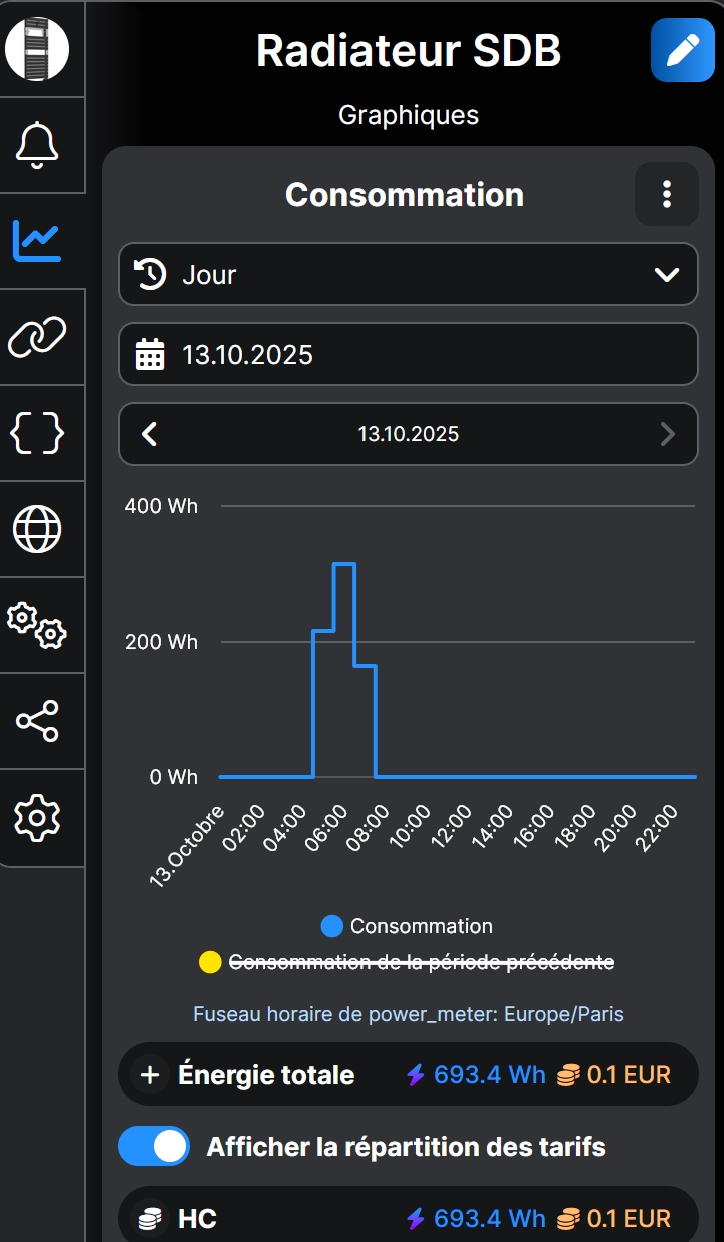Click the globe icon in sidebar
The image size is (724, 1242).
click(38, 529)
